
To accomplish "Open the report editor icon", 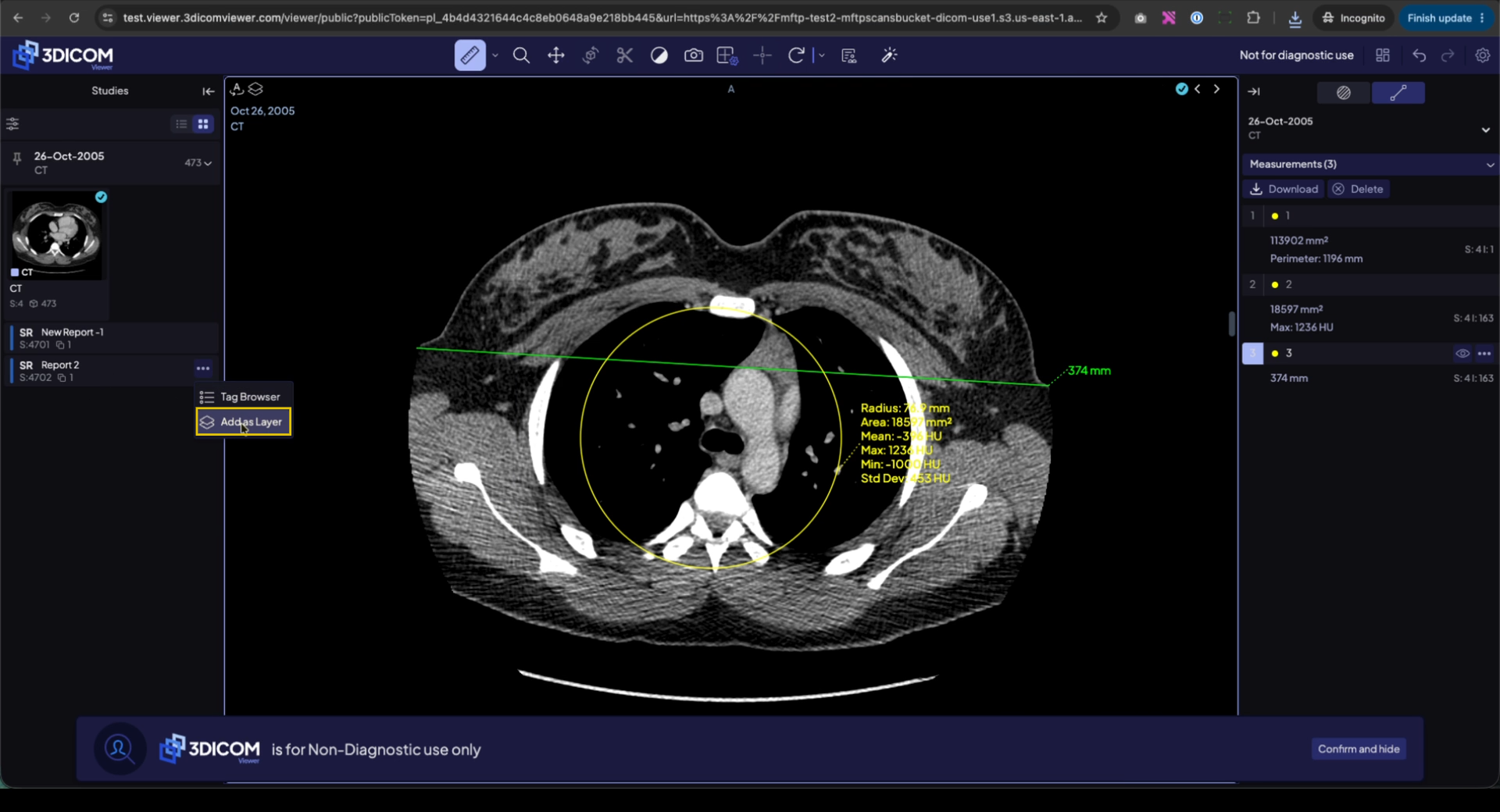I will click(x=849, y=55).
